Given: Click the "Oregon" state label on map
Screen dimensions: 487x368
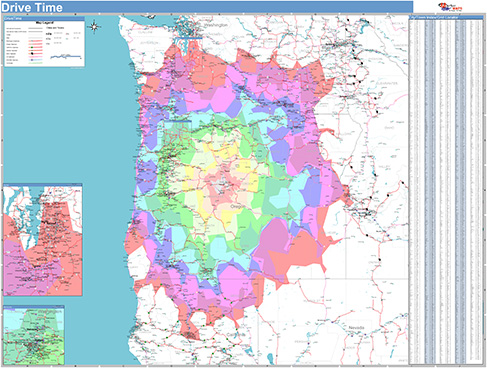Looking at the screenshot, I should click(238, 207).
